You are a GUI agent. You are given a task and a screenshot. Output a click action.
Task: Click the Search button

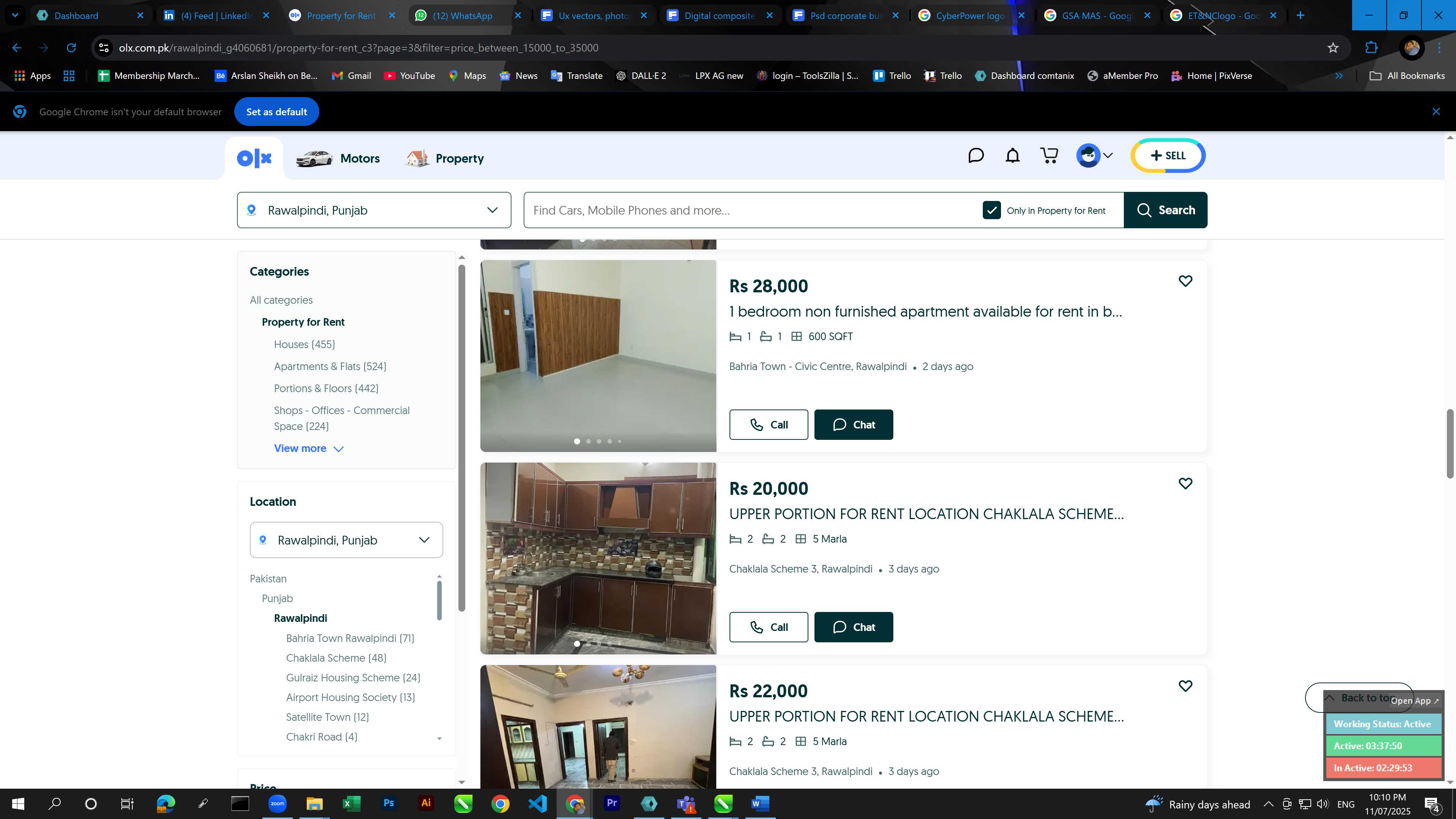point(1166,210)
